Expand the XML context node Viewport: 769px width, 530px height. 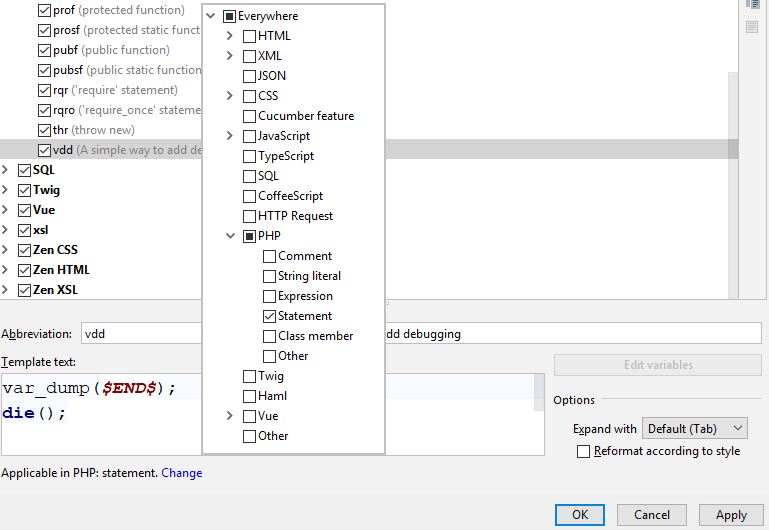coord(230,56)
